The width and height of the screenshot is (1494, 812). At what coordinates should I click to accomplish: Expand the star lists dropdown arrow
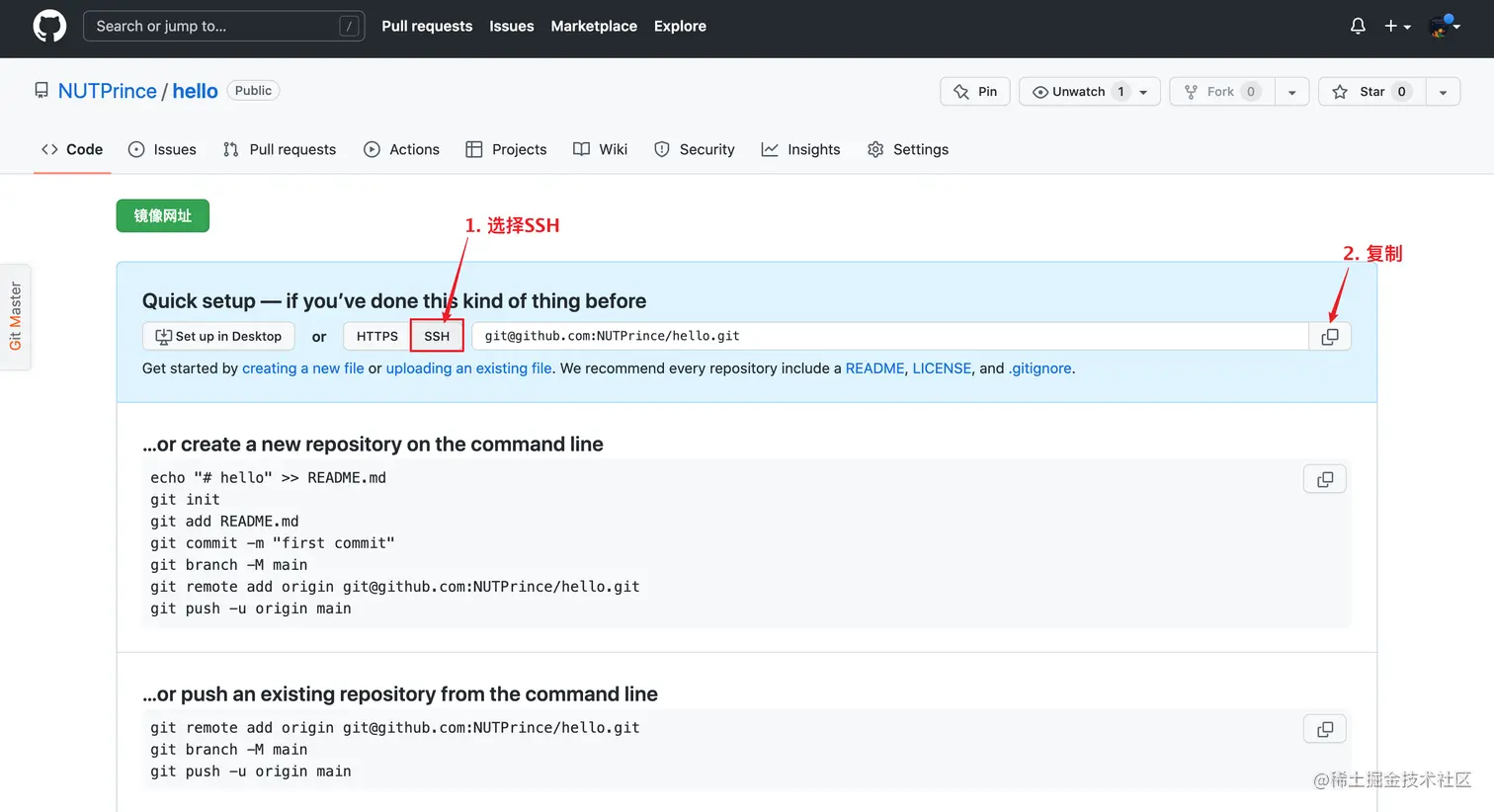pyautogui.click(x=1443, y=92)
